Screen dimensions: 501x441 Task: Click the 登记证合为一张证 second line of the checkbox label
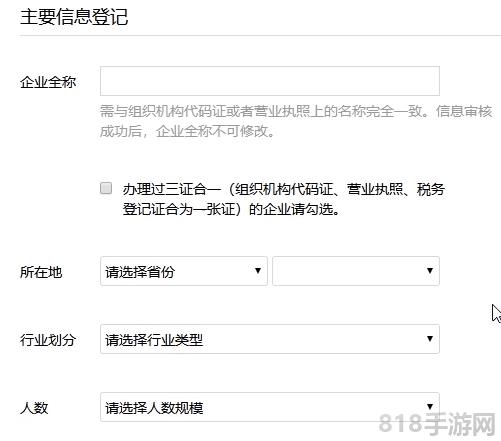click(x=231, y=210)
